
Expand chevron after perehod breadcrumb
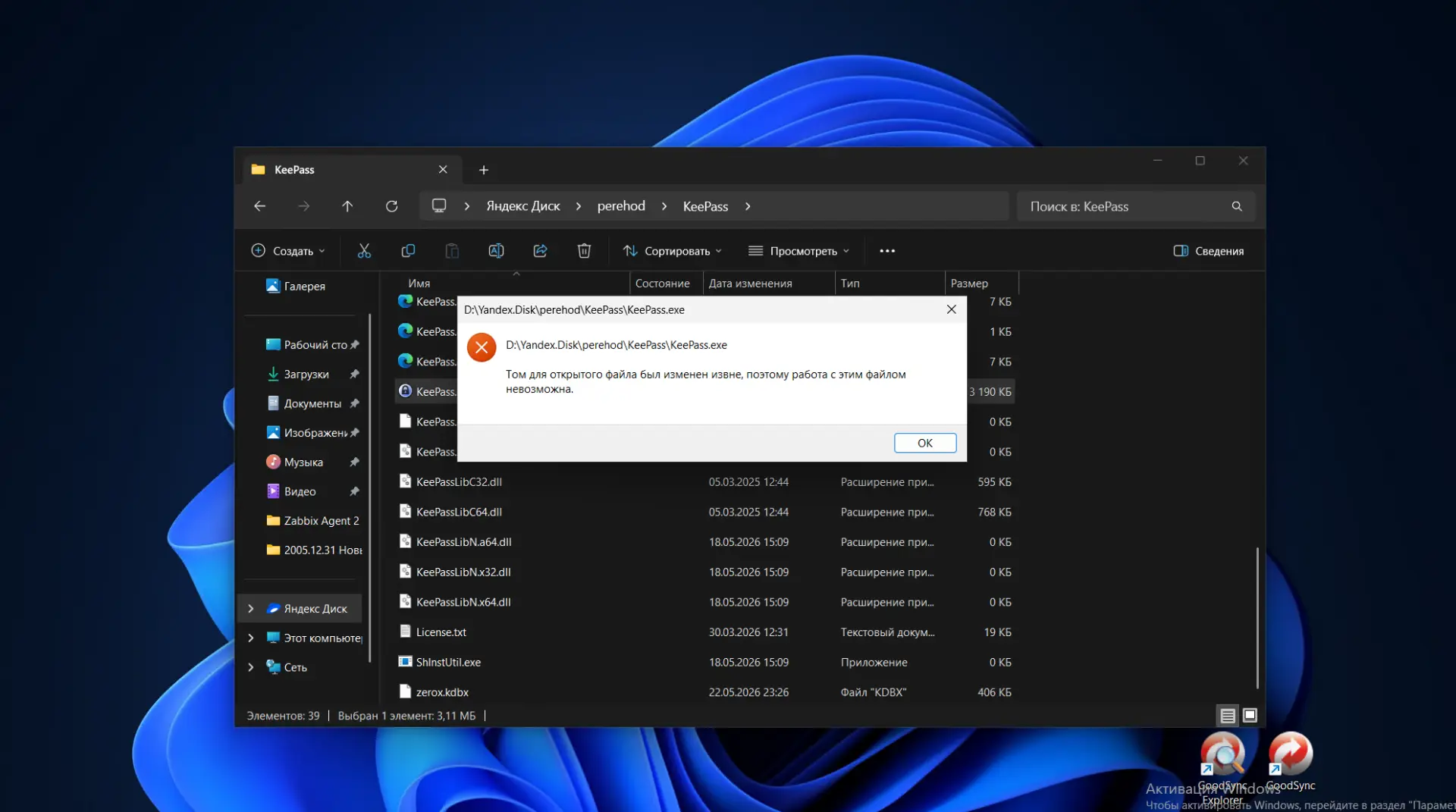pyautogui.click(x=664, y=206)
